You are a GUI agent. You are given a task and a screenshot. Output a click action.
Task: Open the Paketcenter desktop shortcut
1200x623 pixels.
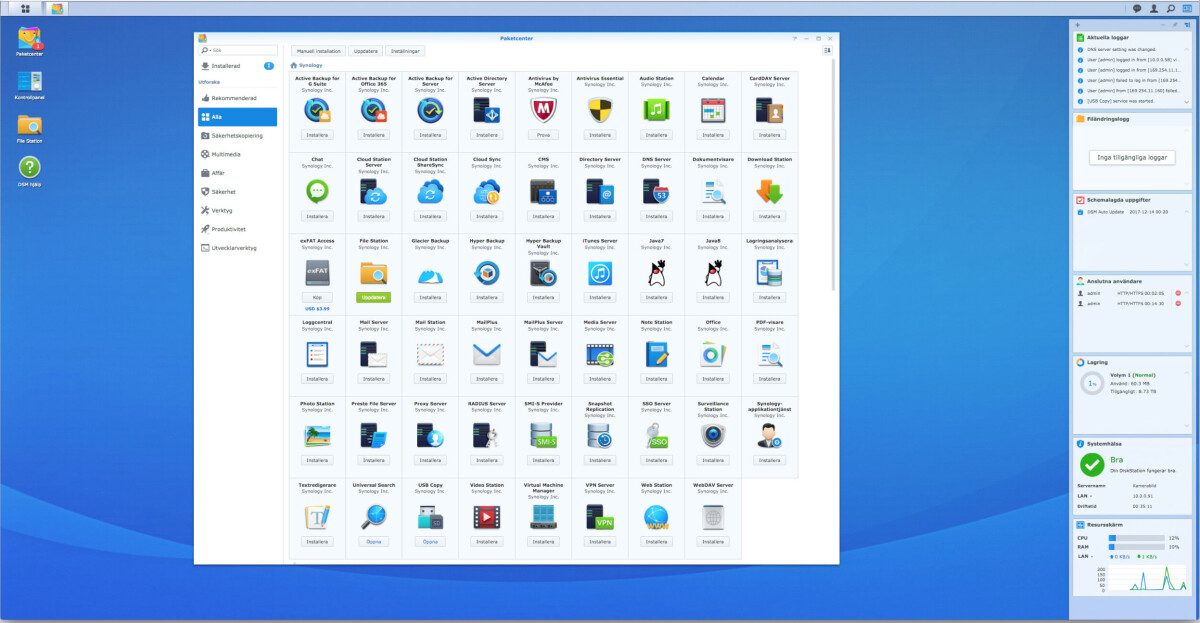[30, 40]
